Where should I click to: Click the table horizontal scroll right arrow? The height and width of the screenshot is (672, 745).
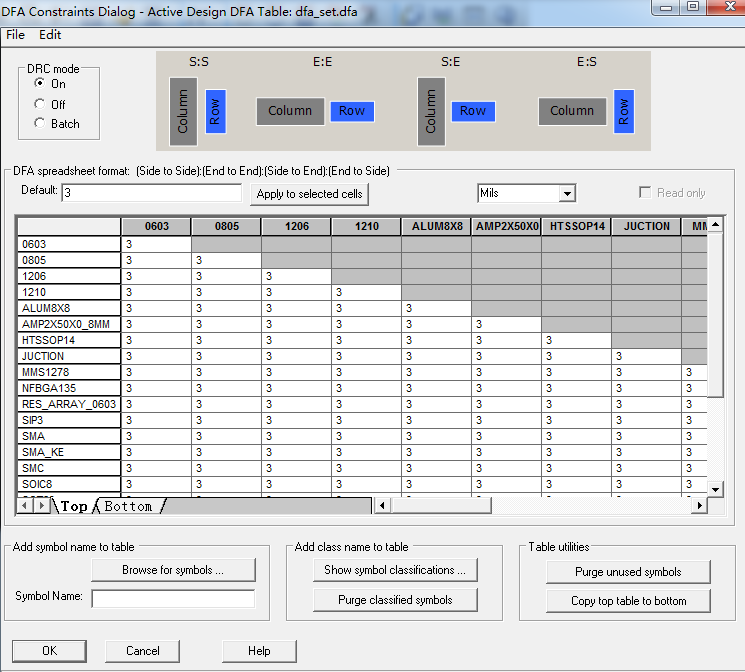tap(700, 506)
